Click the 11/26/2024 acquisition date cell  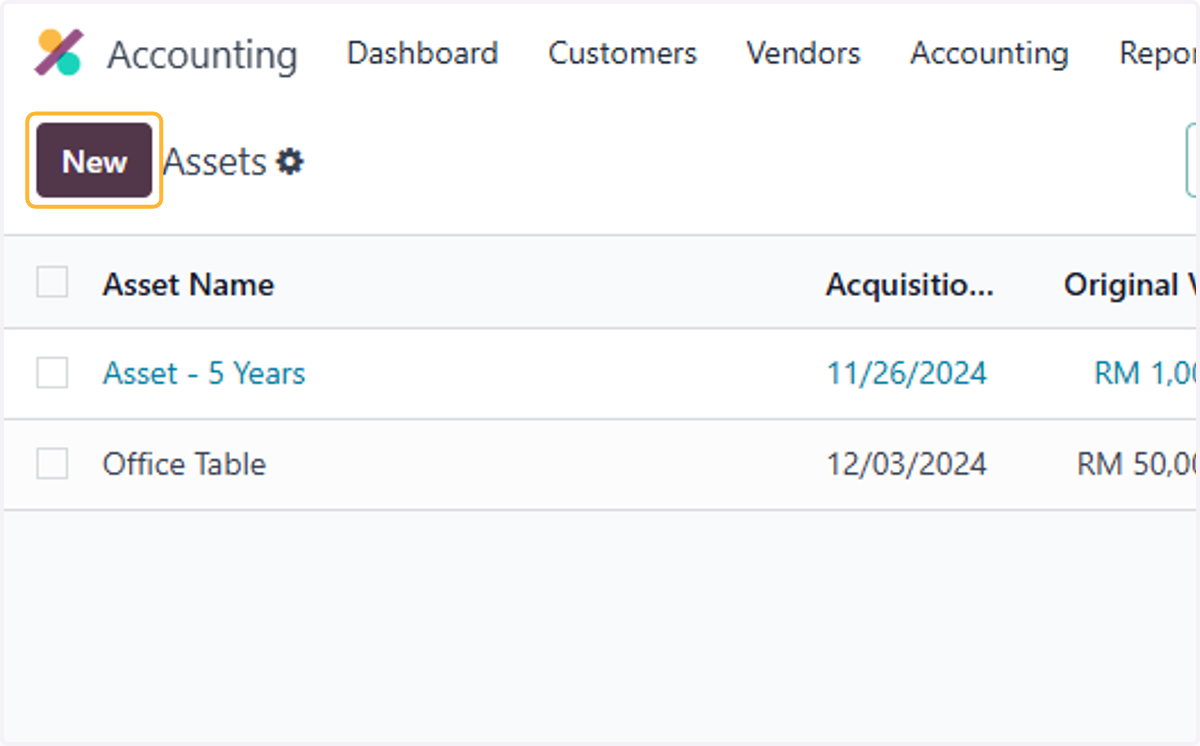[906, 373]
